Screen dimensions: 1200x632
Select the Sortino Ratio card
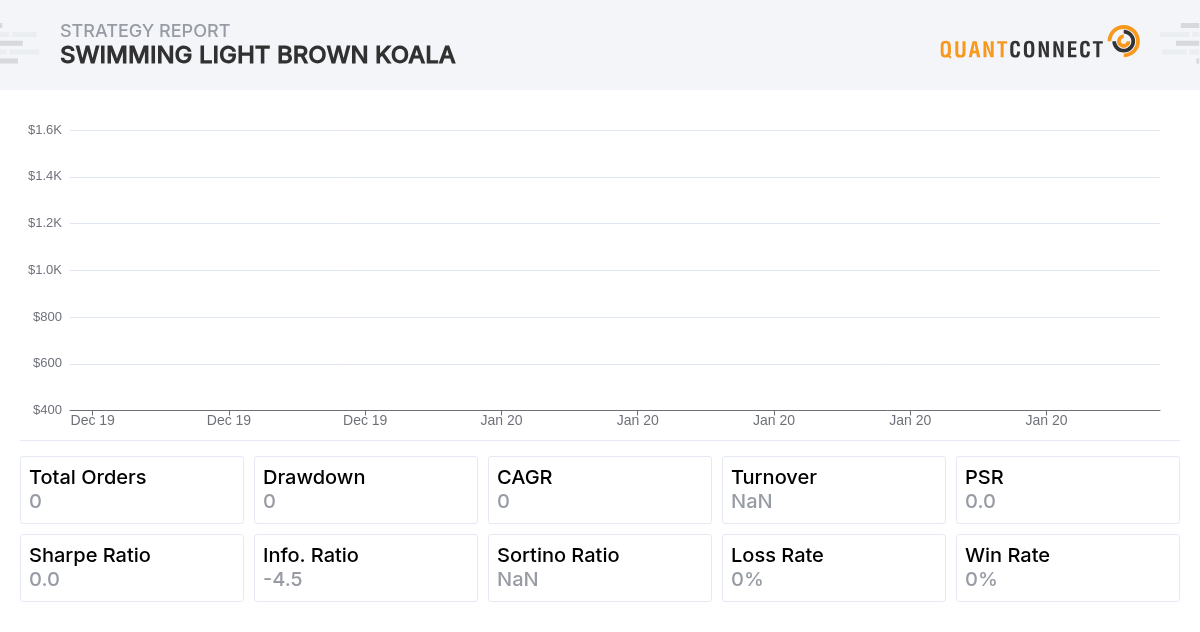(600, 568)
